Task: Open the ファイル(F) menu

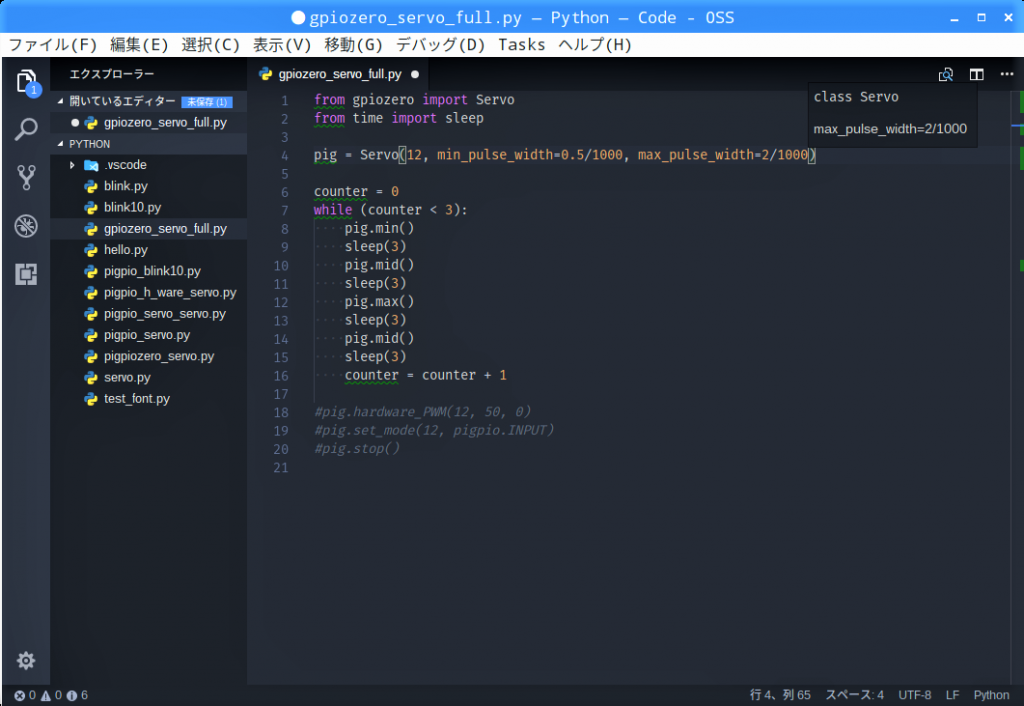Action: [x=53, y=44]
